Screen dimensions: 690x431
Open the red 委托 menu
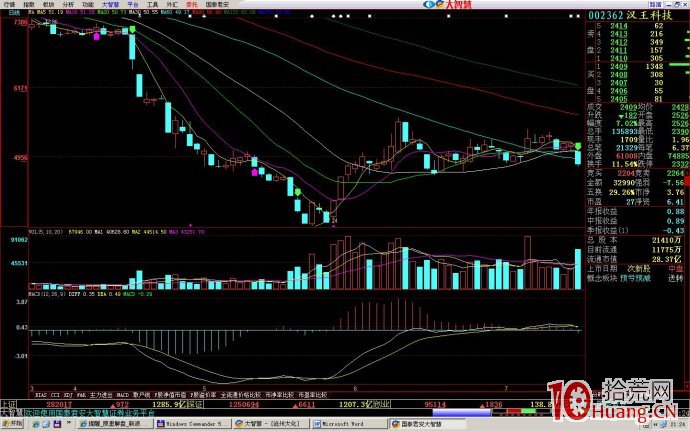pos(192,4)
